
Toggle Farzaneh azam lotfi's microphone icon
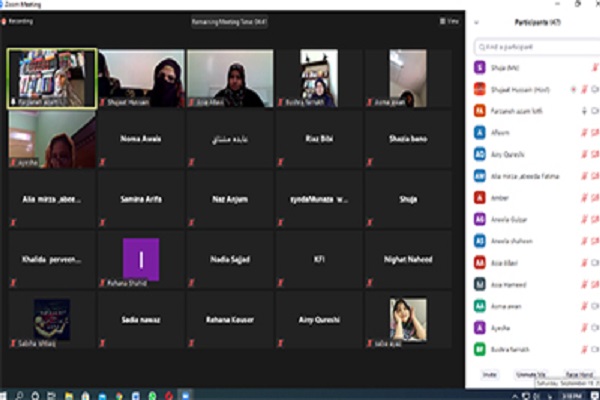[x=581, y=109]
